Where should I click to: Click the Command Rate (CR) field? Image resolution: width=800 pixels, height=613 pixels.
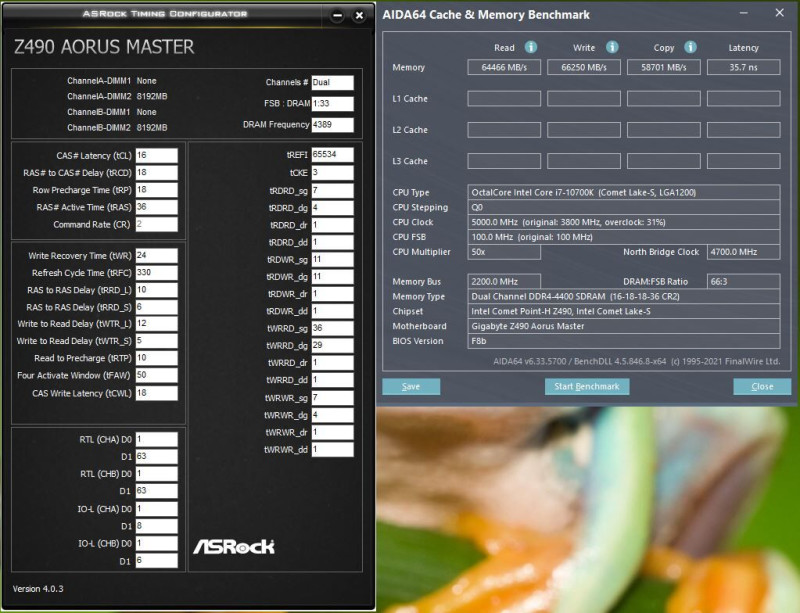[157, 224]
